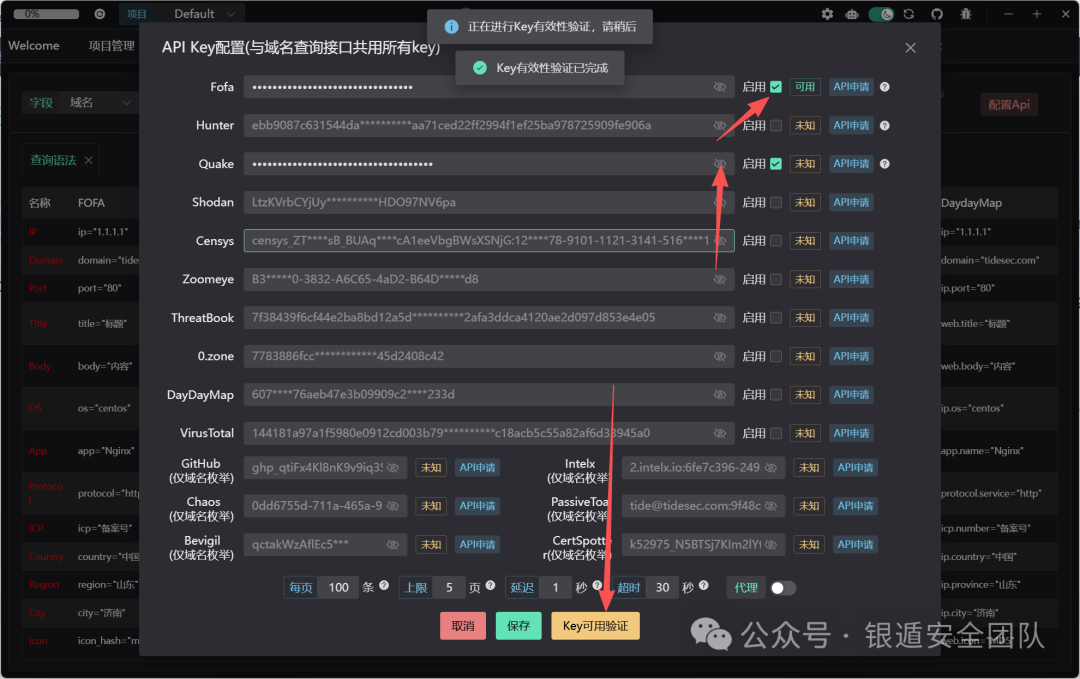
Task: Toggle Bevigil key visibility eye icon
Action: [393, 544]
